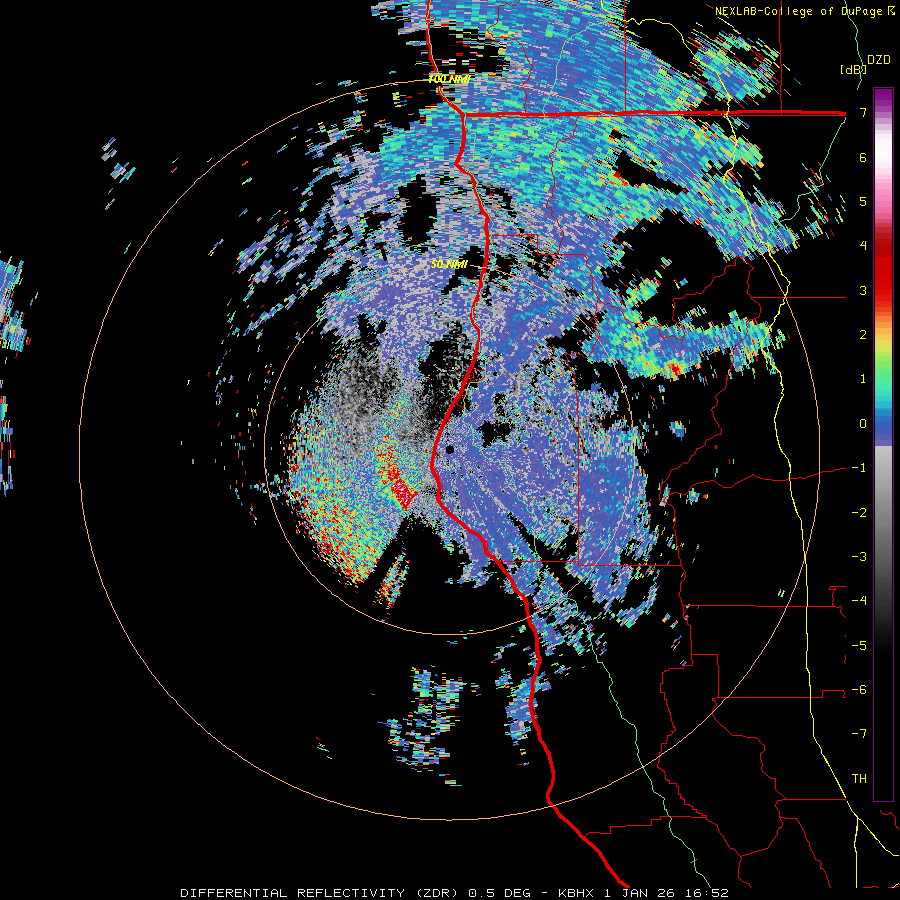900x900 pixels.
Task: Click the 2 value on the scale
Action: 863,335
